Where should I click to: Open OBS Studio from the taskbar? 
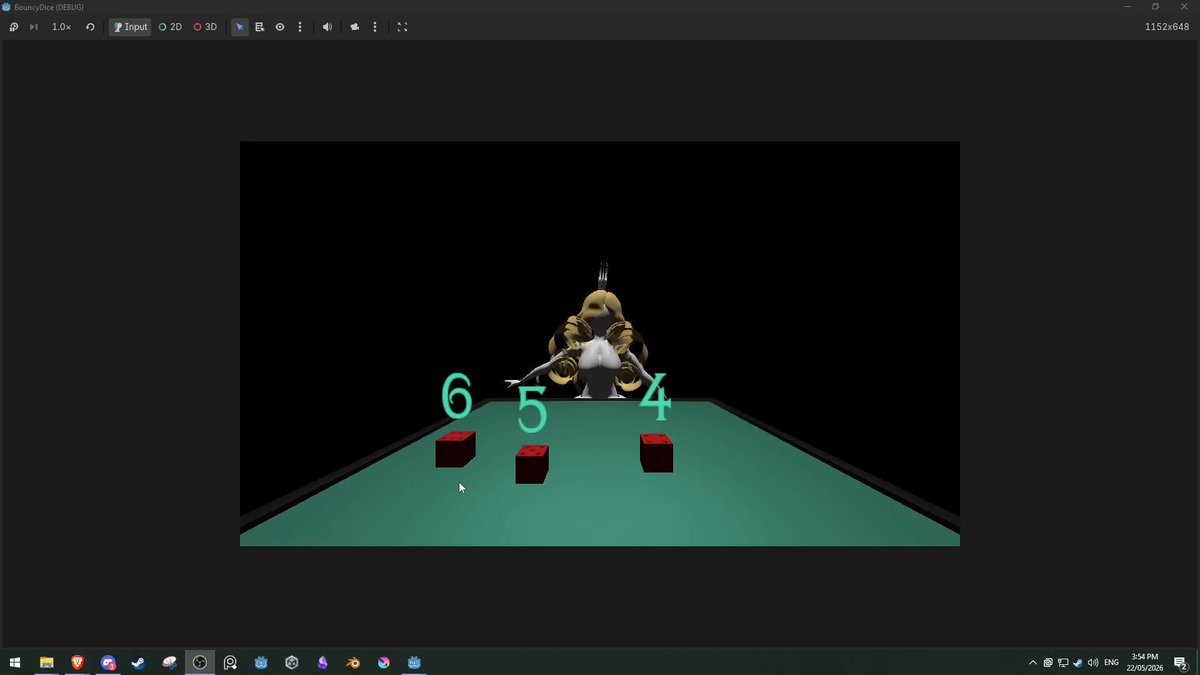pyautogui.click(x=200, y=662)
